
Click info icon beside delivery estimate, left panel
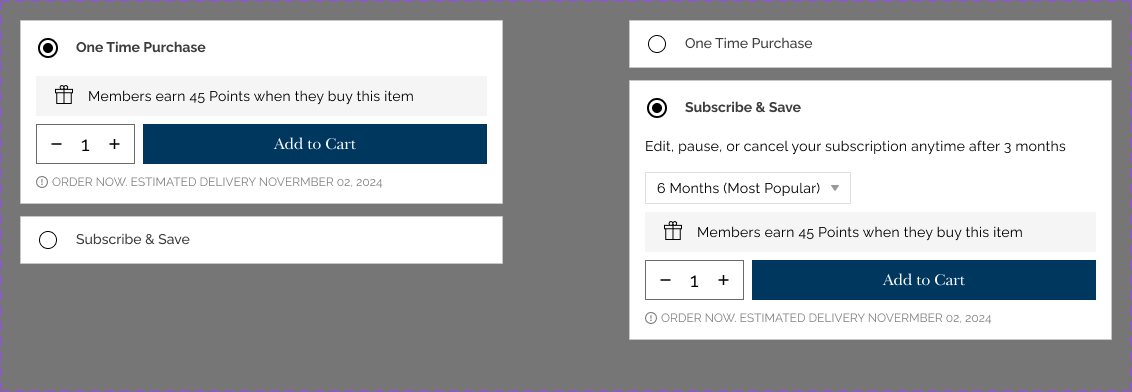42,182
